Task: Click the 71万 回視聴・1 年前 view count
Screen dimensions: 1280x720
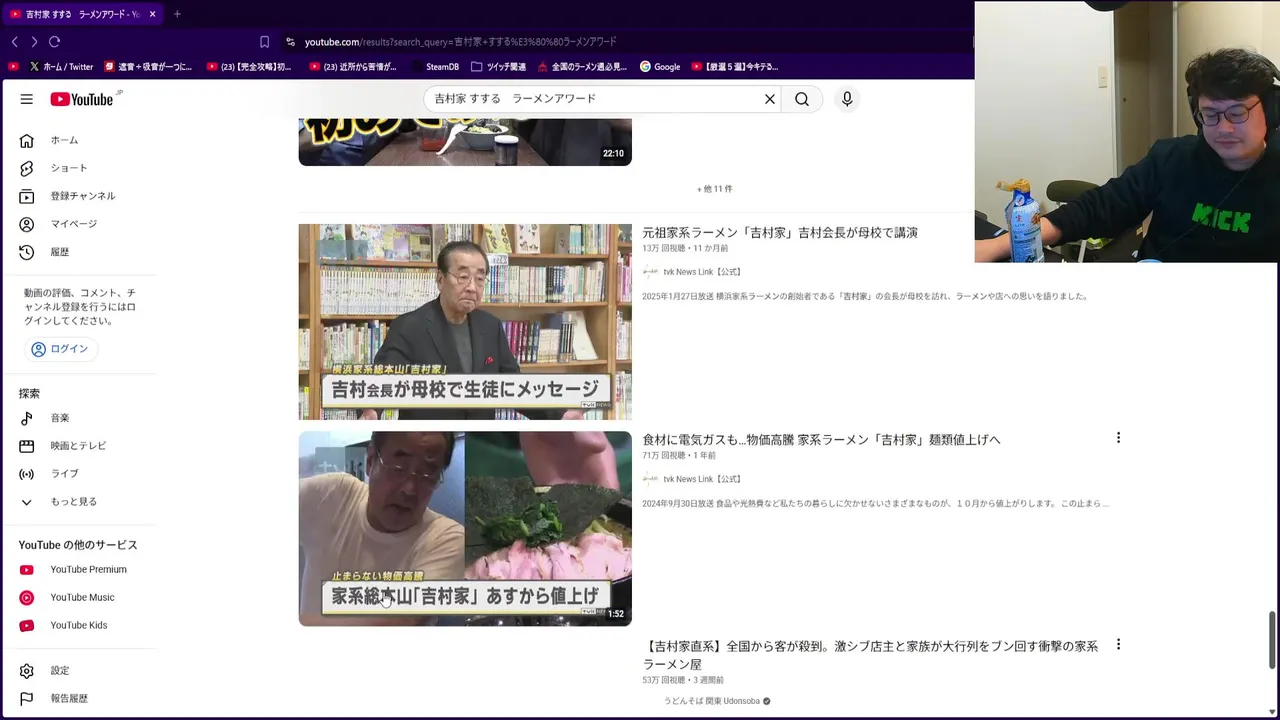Action: point(679,455)
